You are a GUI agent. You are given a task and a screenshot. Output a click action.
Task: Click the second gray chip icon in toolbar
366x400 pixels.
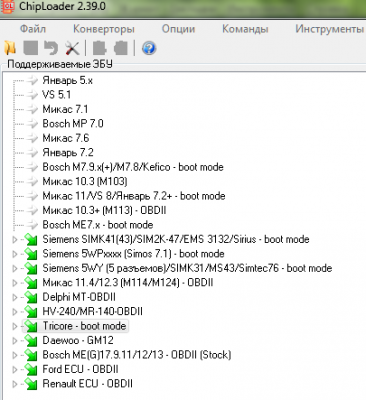pyautogui.click(x=121, y=48)
